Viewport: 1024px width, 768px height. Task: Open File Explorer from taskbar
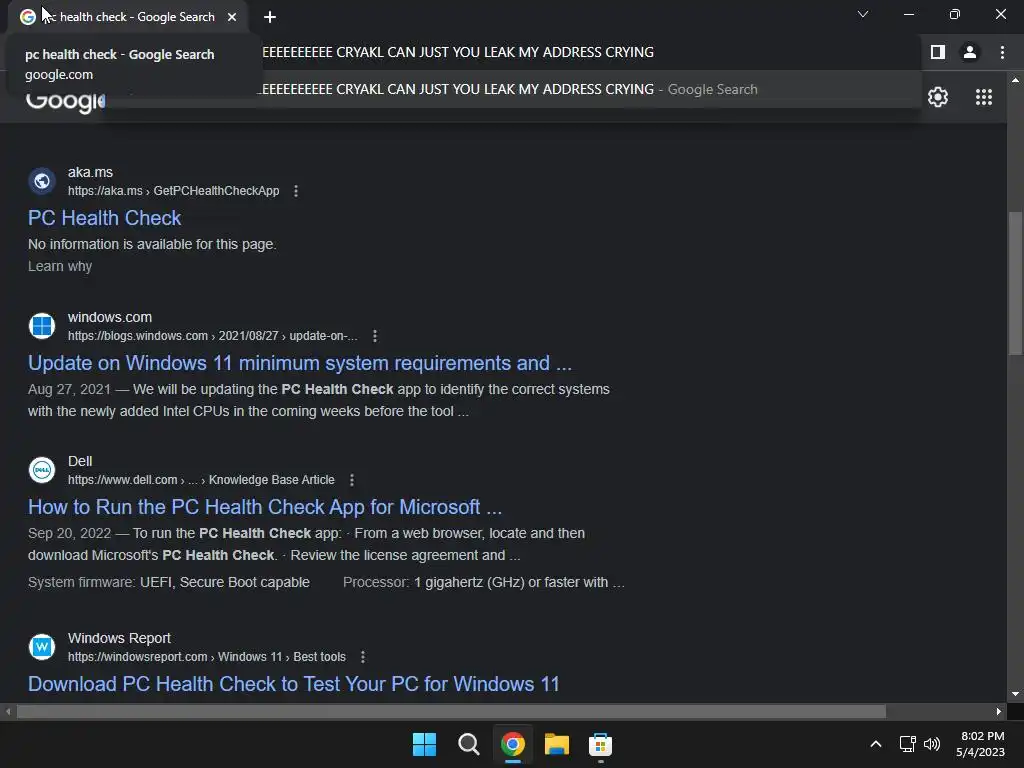[556, 744]
